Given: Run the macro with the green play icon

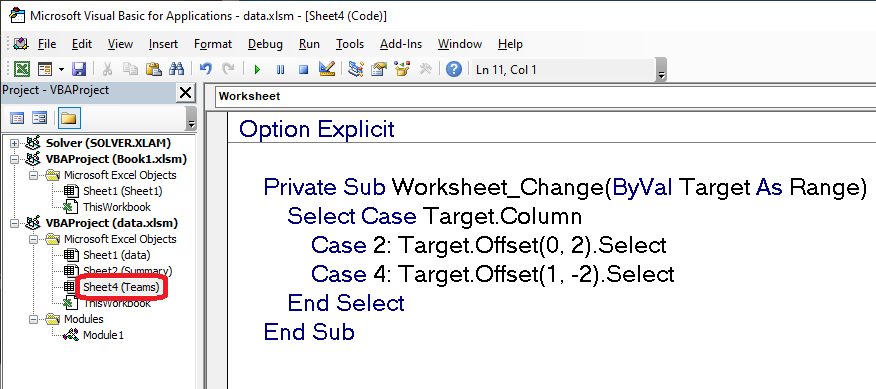Looking at the screenshot, I should click(257, 69).
